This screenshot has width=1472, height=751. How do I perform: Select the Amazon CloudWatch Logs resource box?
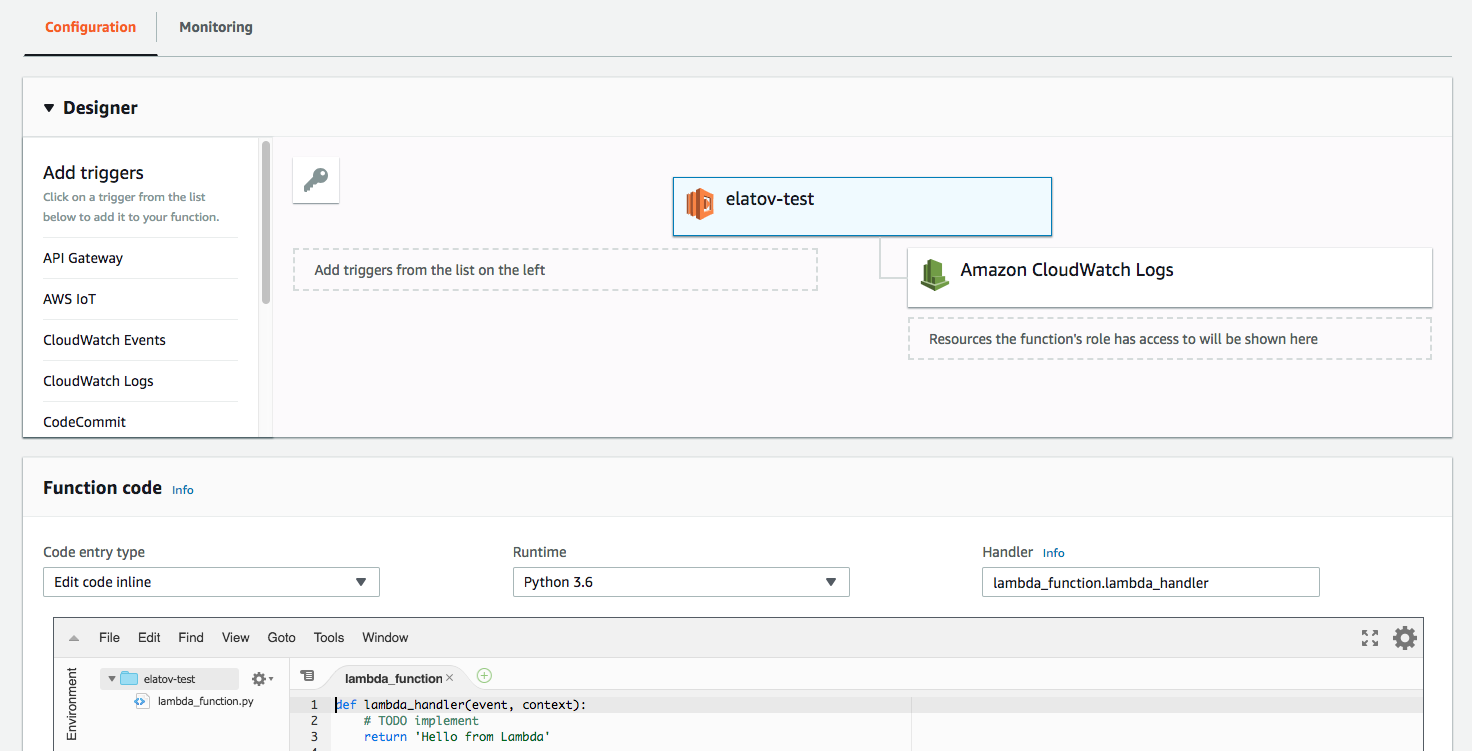click(x=1170, y=278)
